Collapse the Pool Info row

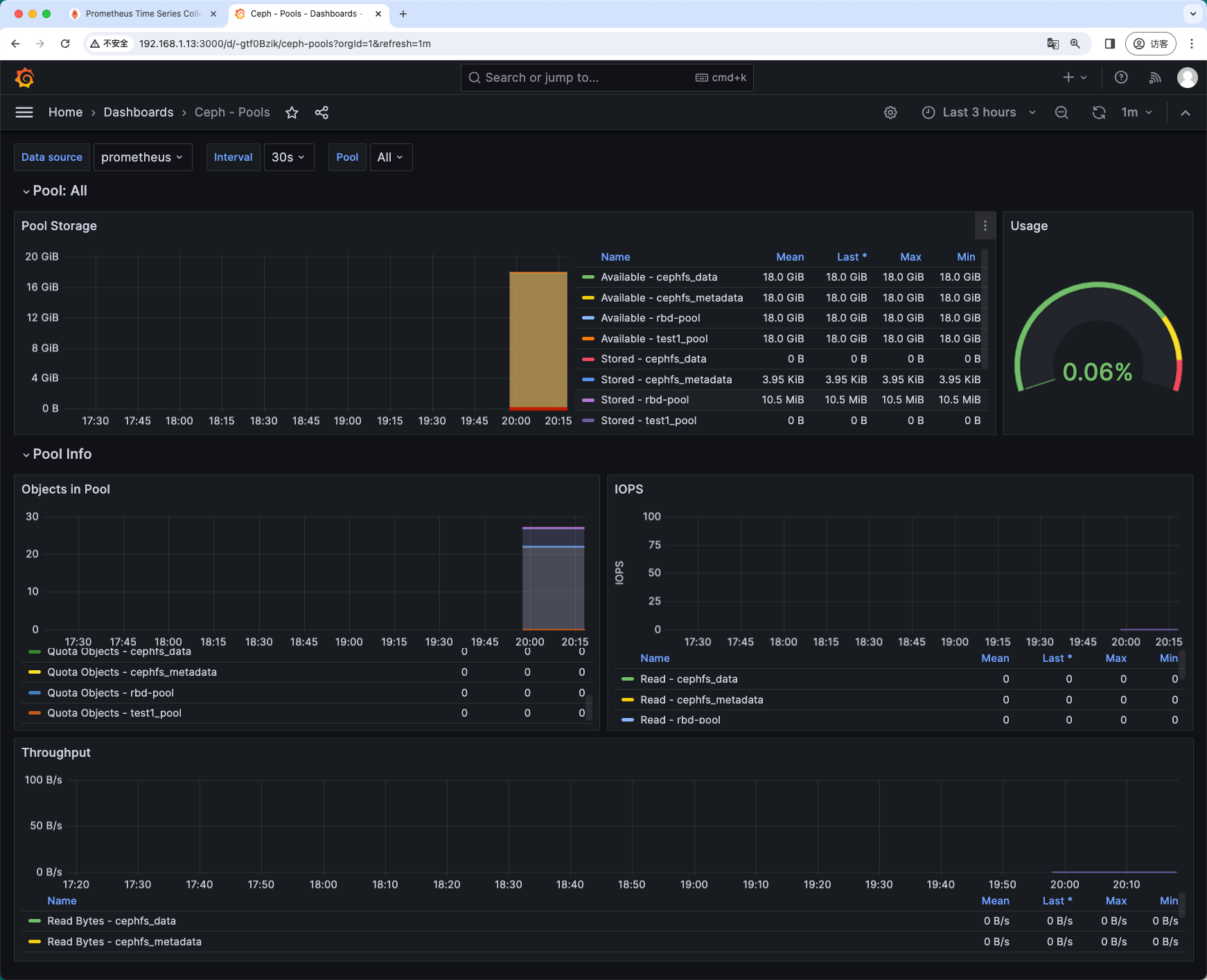(57, 454)
